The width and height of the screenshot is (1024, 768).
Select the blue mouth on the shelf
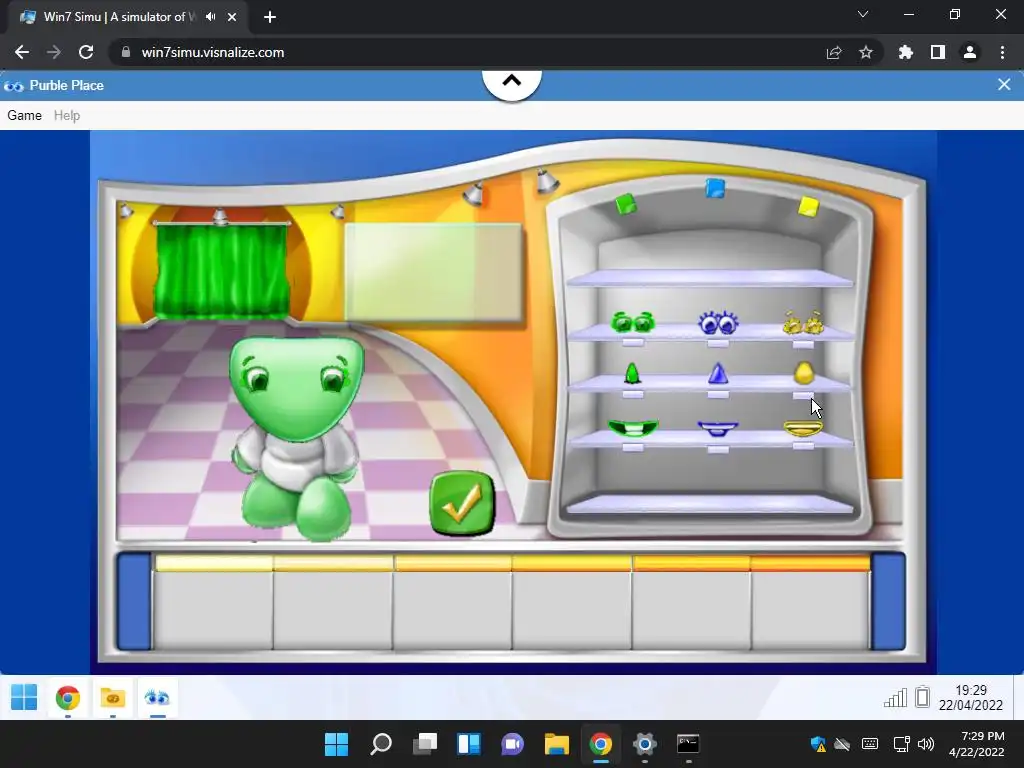718,428
